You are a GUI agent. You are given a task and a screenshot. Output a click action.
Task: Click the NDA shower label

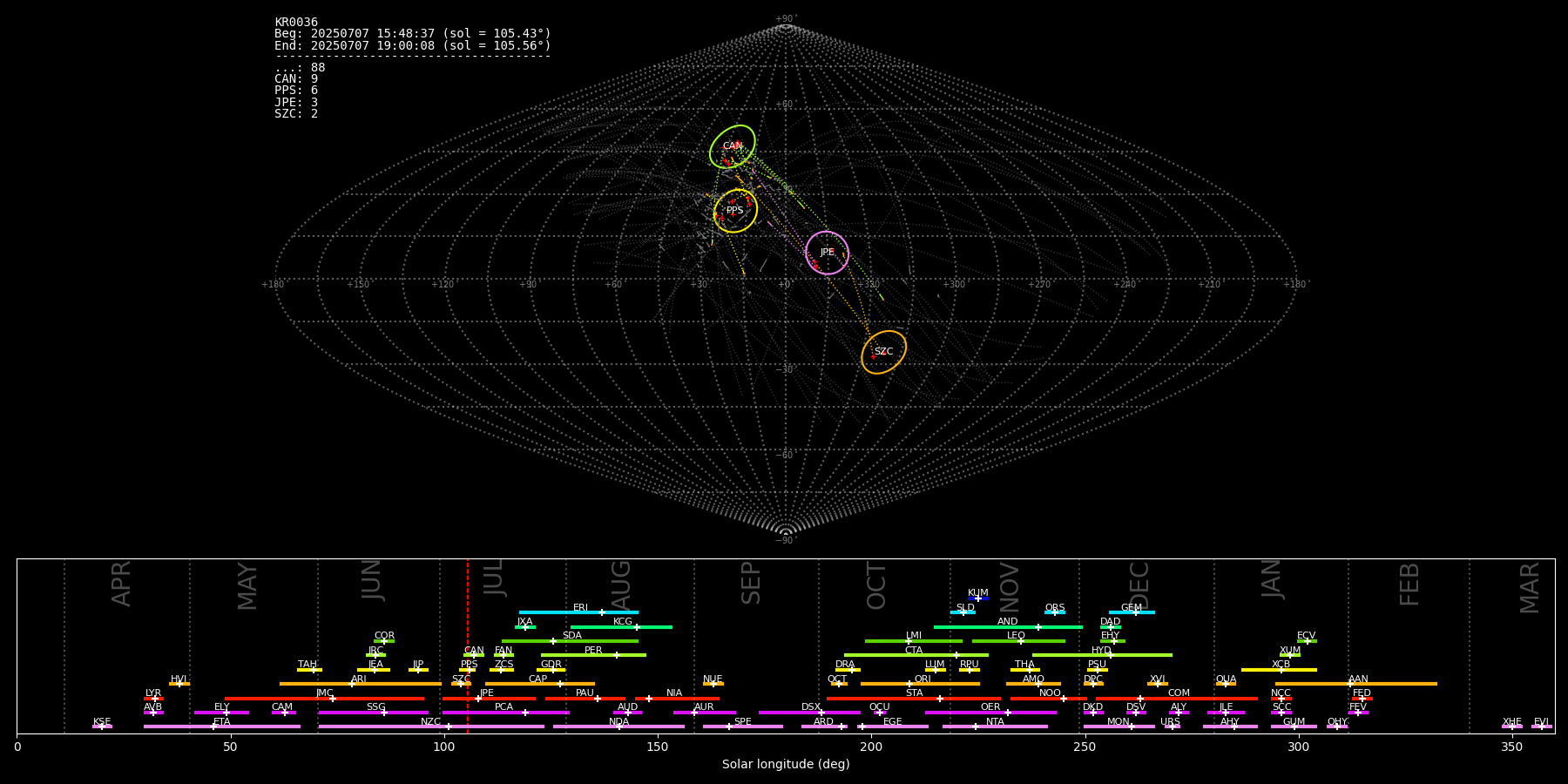[x=619, y=722]
